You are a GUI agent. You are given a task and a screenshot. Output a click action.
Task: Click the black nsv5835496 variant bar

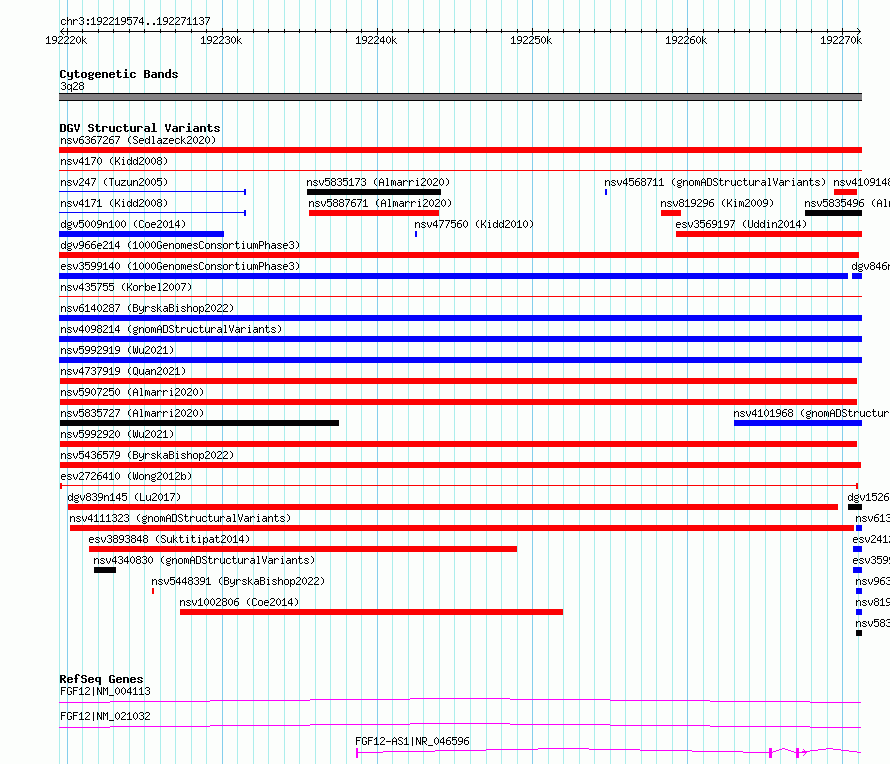click(833, 213)
